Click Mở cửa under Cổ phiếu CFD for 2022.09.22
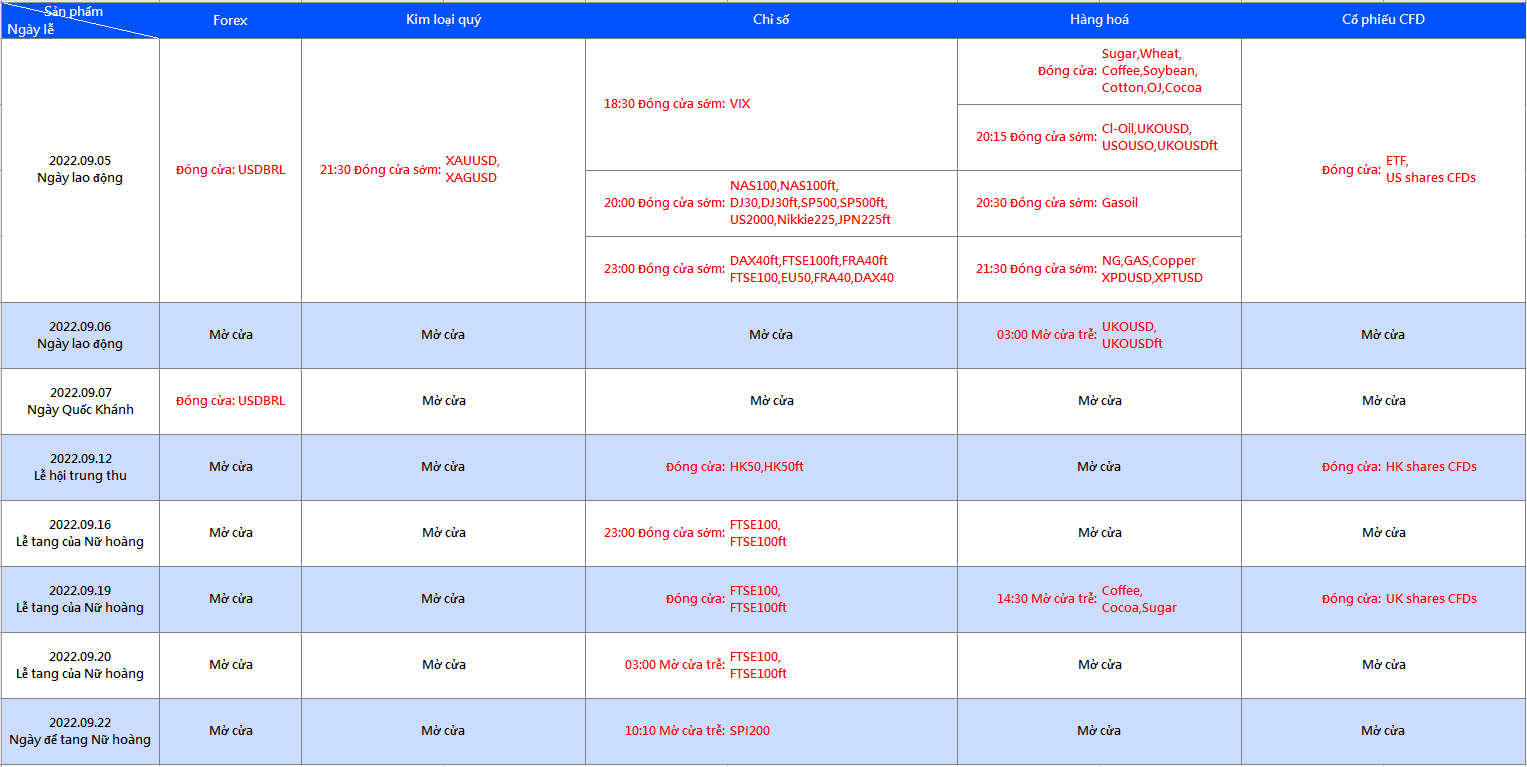This screenshot has height=767, width=1527. coord(1383,731)
